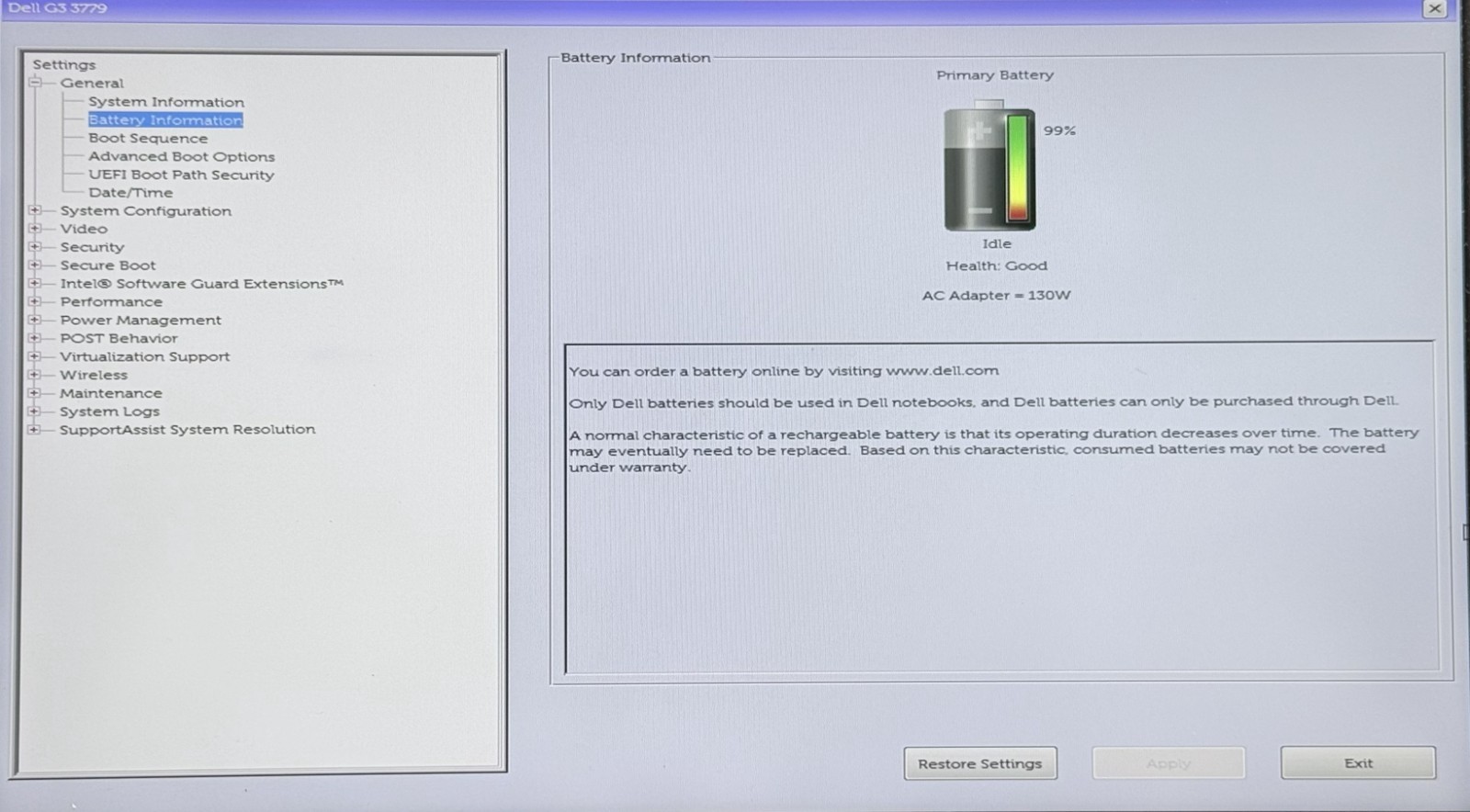Select the Performance category label
1470x812 pixels.
(111, 301)
